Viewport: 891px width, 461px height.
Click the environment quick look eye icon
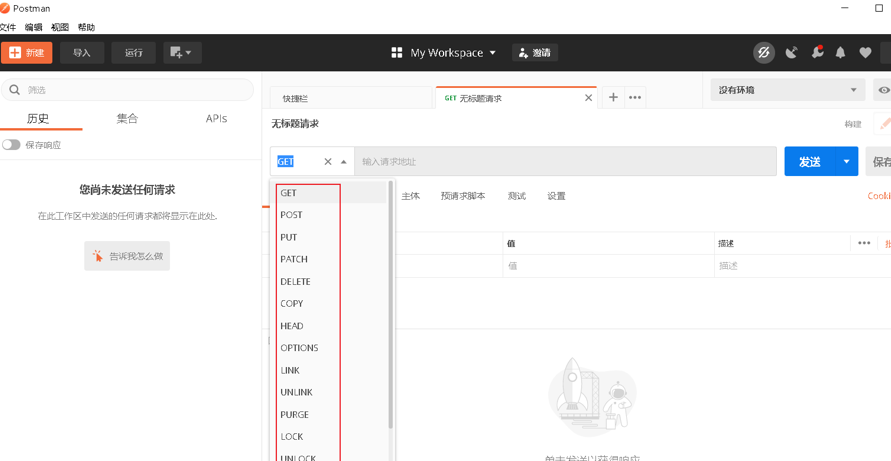click(x=884, y=90)
